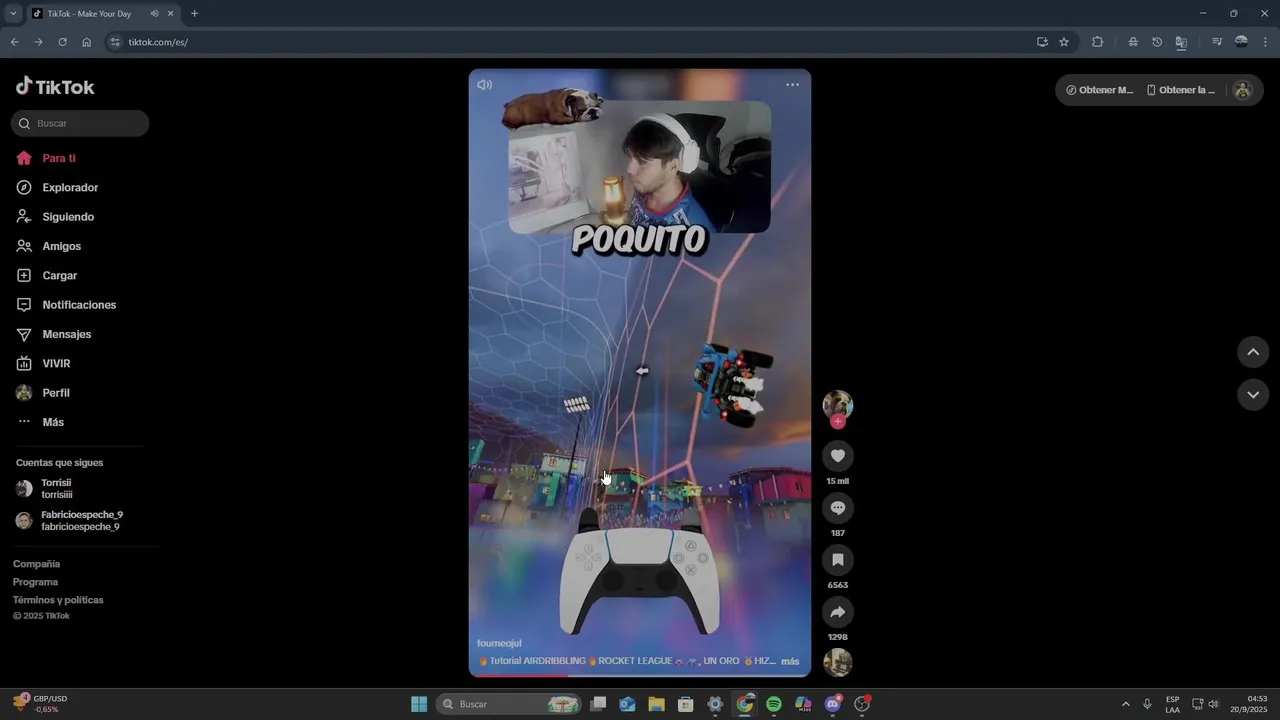The width and height of the screenshot is (1280, 720).
Task: Reload the page with refresh icon
Action: pos(62,42)
